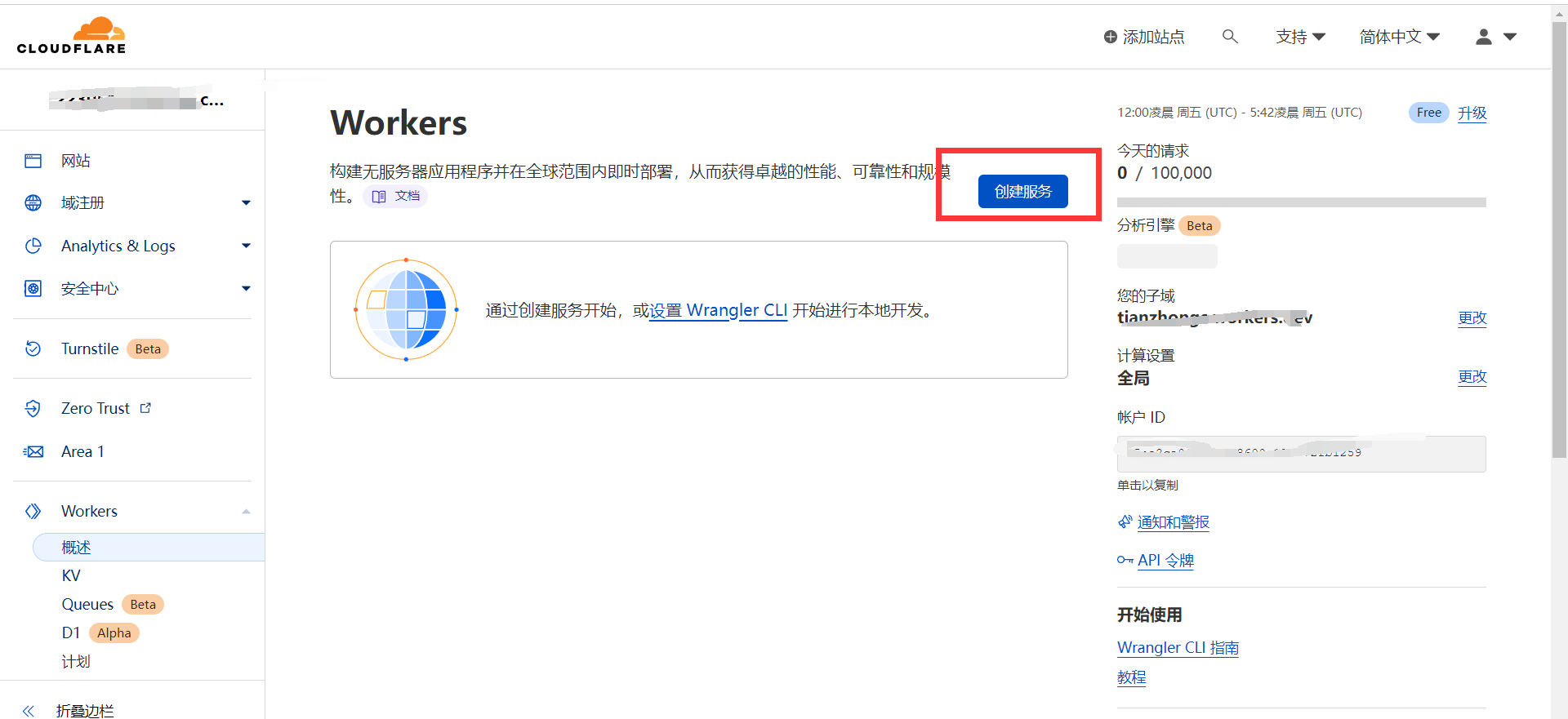Click the account ID field to copy
This screenshot has height=719, width=1568.
tap(1301, 454)
